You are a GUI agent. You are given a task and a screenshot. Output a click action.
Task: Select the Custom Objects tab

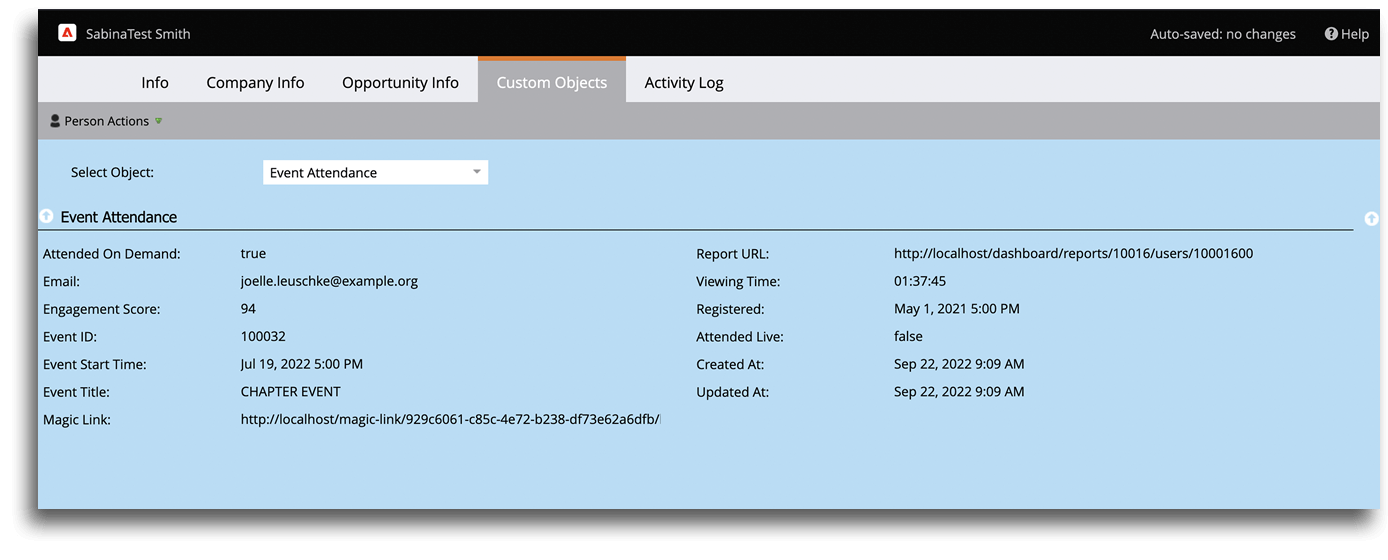[x=552, y=82]
